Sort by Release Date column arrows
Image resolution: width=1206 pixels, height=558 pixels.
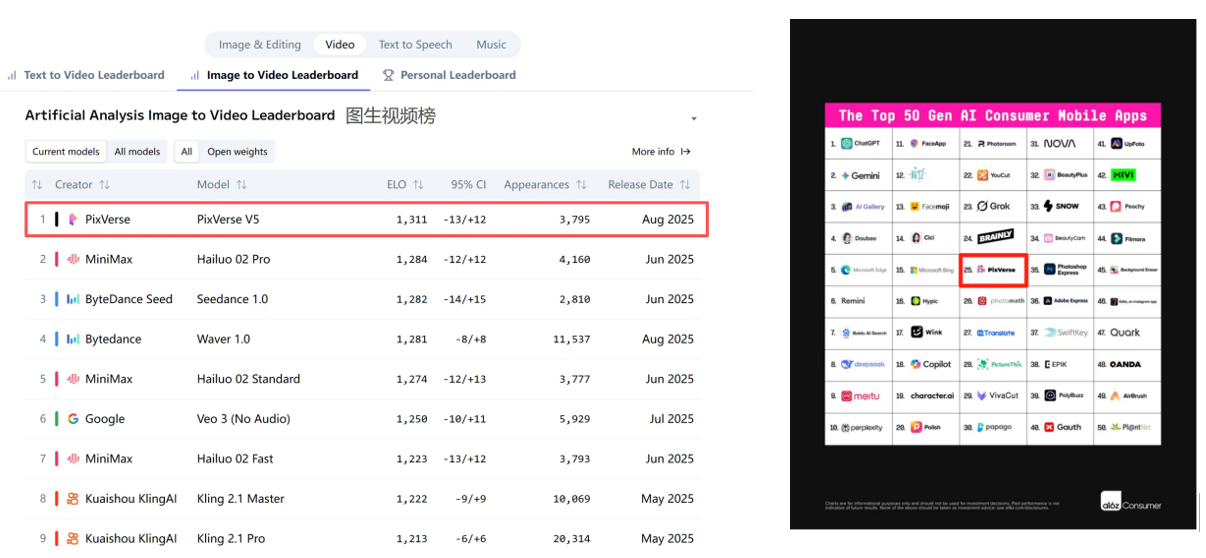(685, 185)
